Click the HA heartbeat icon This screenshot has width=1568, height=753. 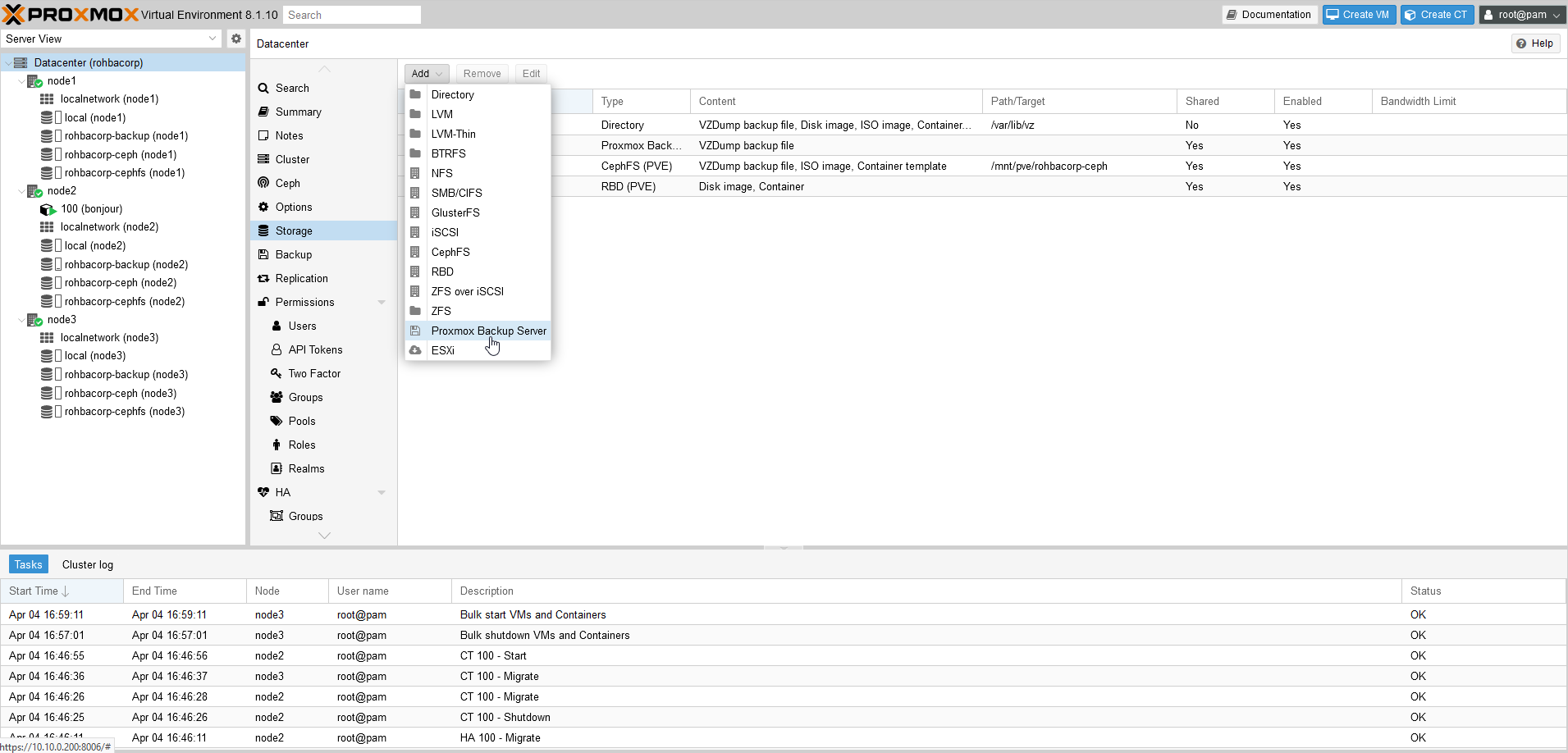click(x=263, y=492)
